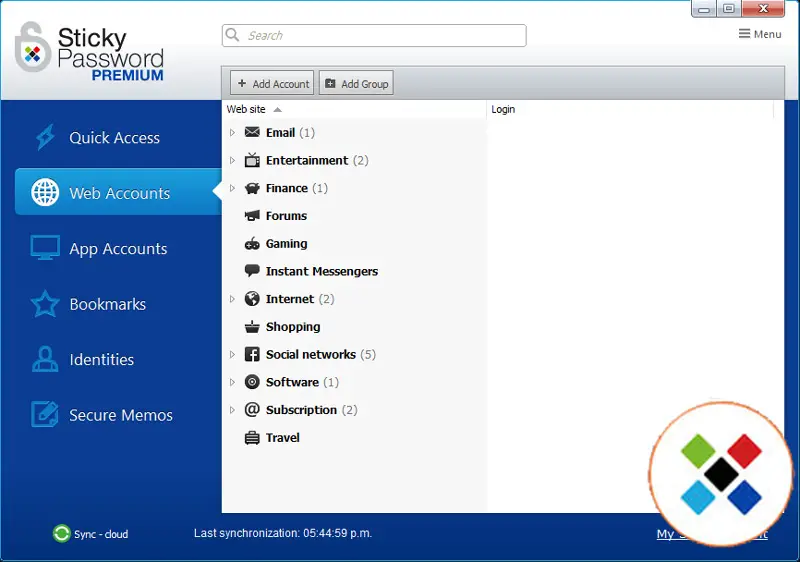Expand the Subscription group
The width and height of the screenshot is (800, 562).
pos(232,410)
